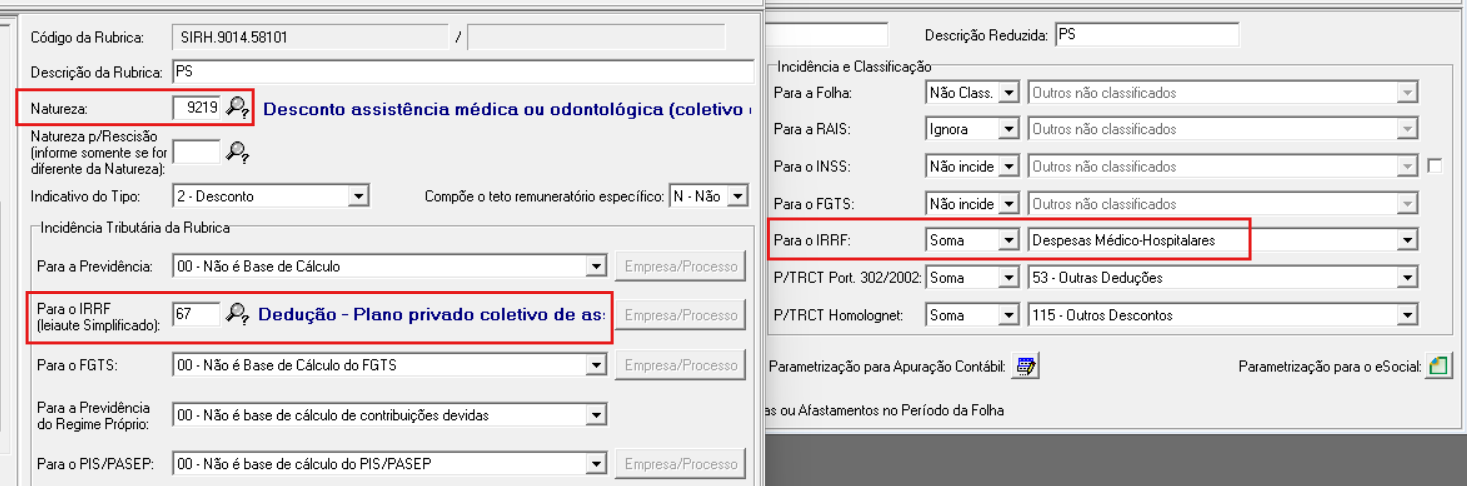
Task: Click the Natureza search magnifier icon
Action: pyautogui.click(x=236, y=107)
